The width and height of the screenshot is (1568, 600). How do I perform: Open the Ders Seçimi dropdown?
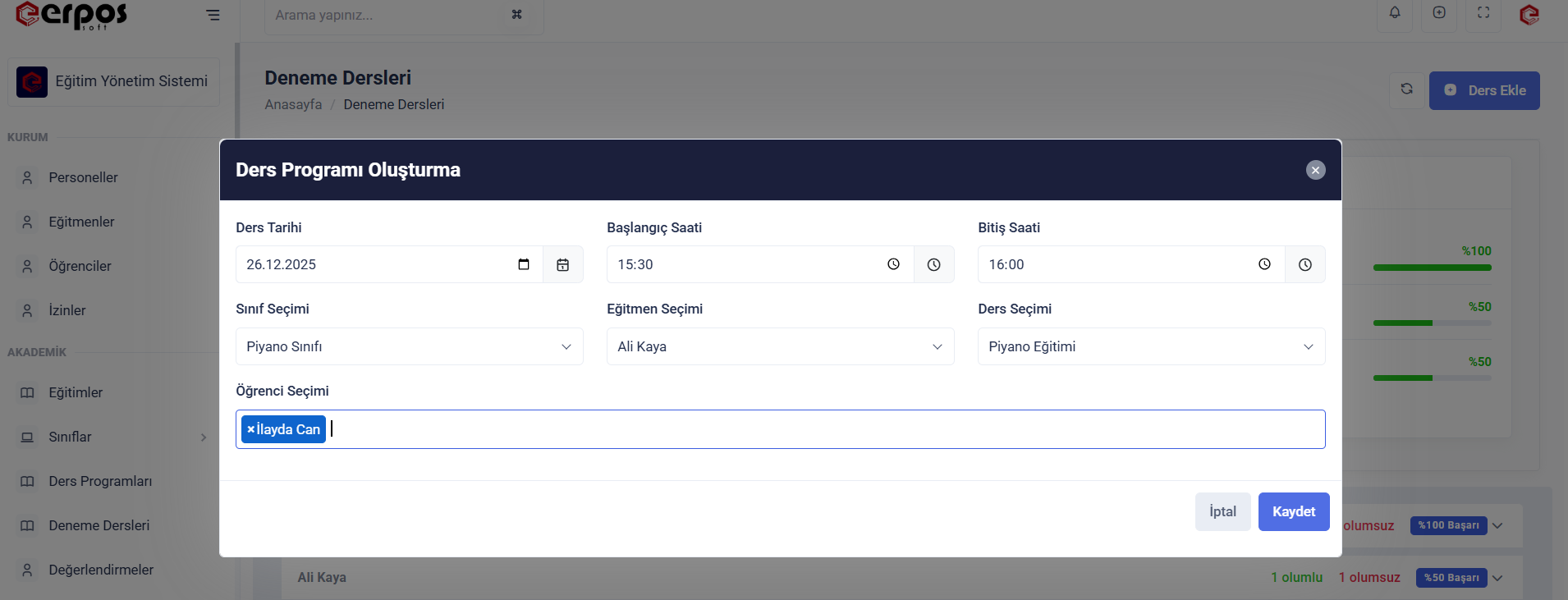point(1151,346)
